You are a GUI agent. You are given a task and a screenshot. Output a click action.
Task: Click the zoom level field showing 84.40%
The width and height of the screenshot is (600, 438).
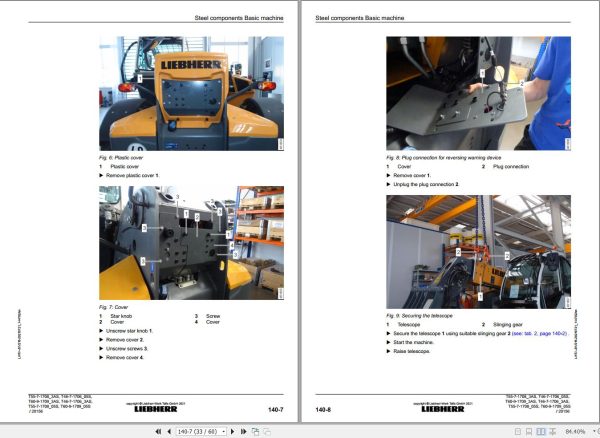click(575, 431)
